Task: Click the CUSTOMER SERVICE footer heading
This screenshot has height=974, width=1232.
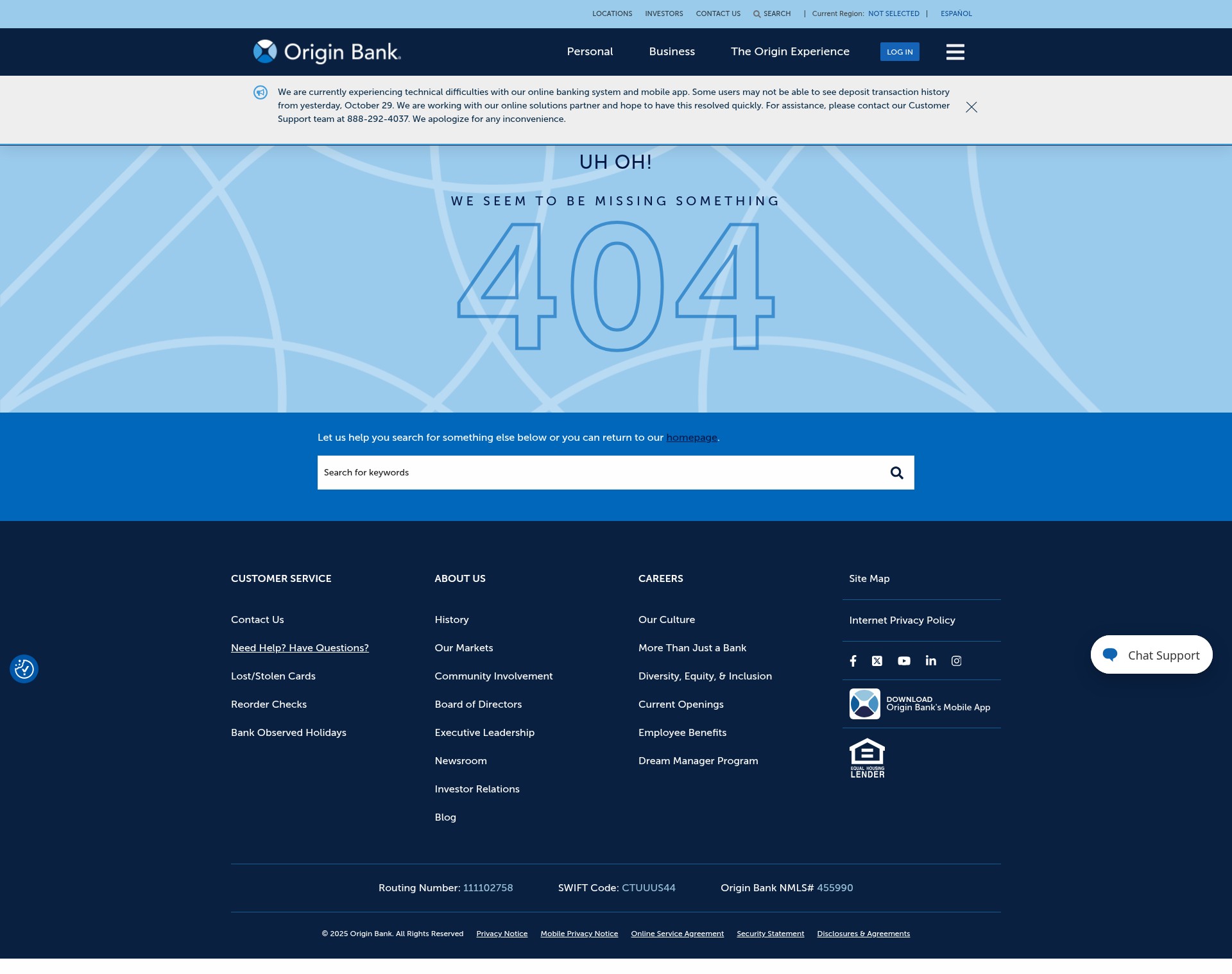Action: 281,579
